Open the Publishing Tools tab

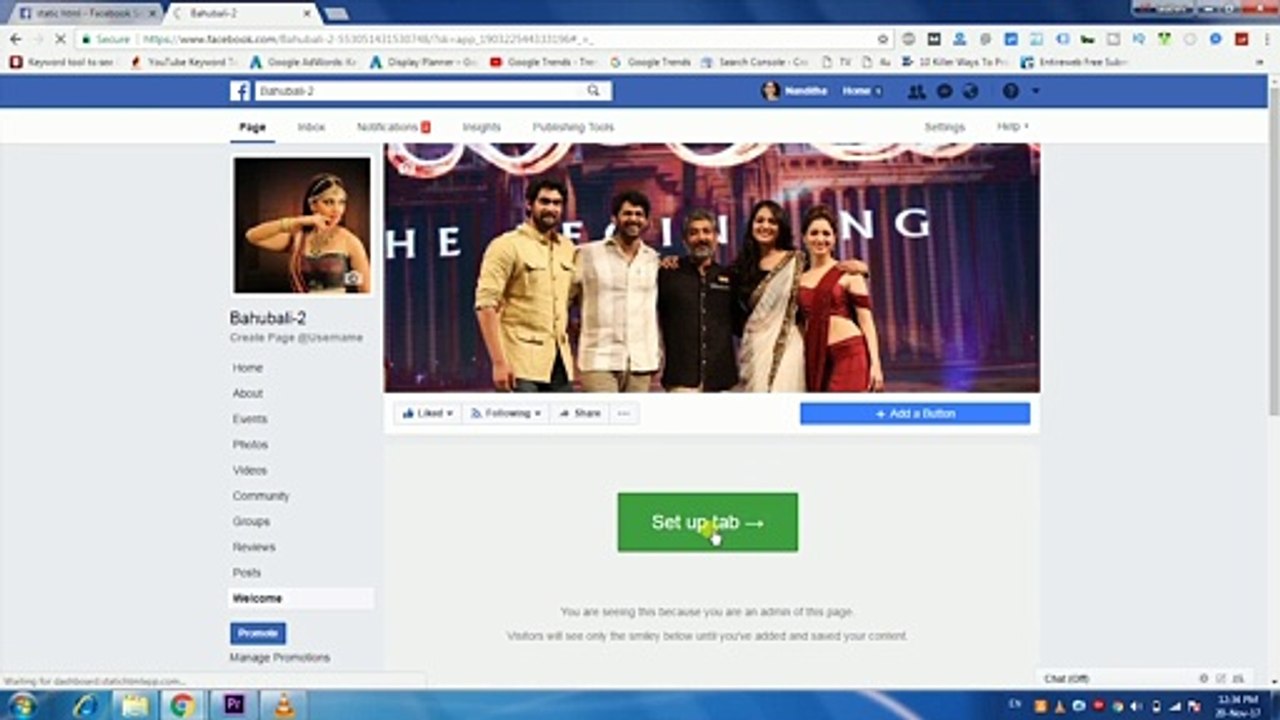[573, 127]
